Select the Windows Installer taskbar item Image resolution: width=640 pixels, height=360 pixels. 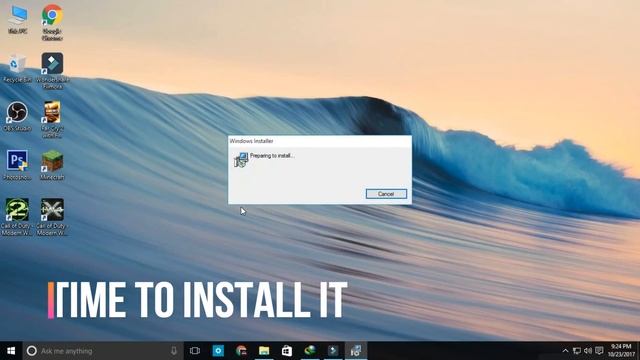coord(356,351)
